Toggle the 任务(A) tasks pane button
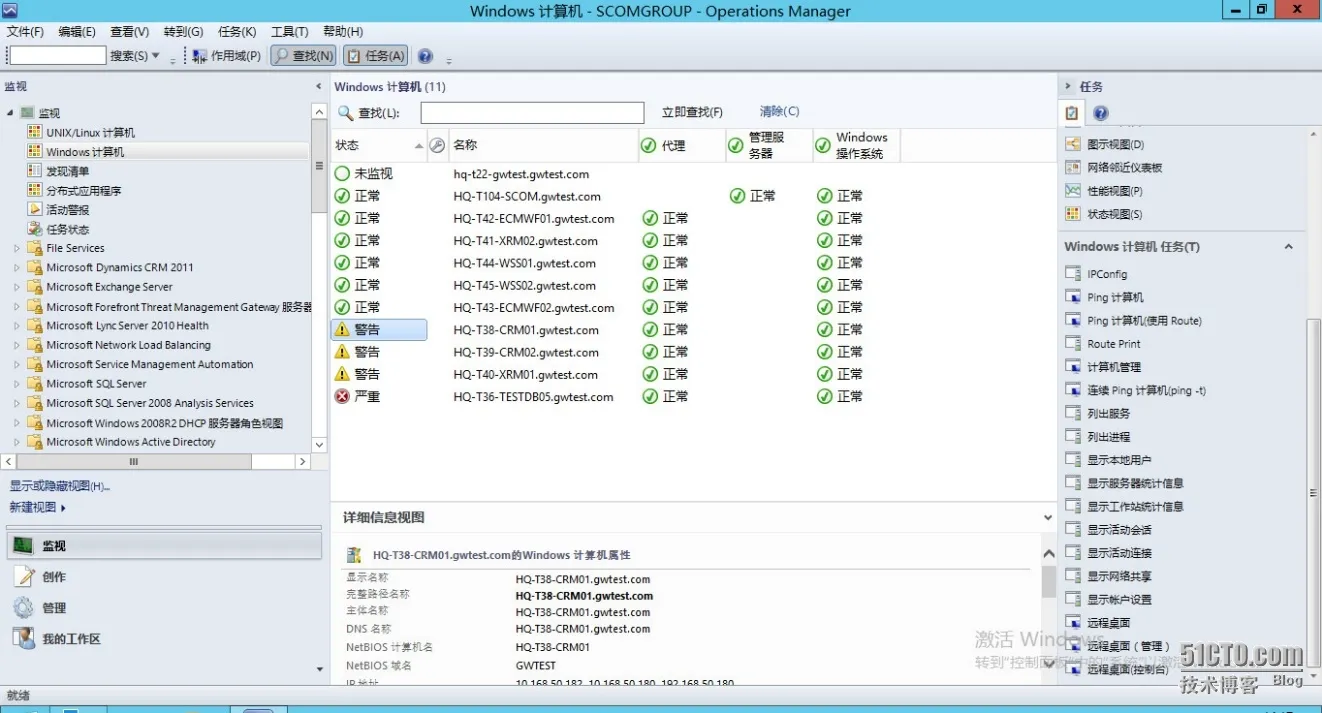 click(x=375, y=56)
